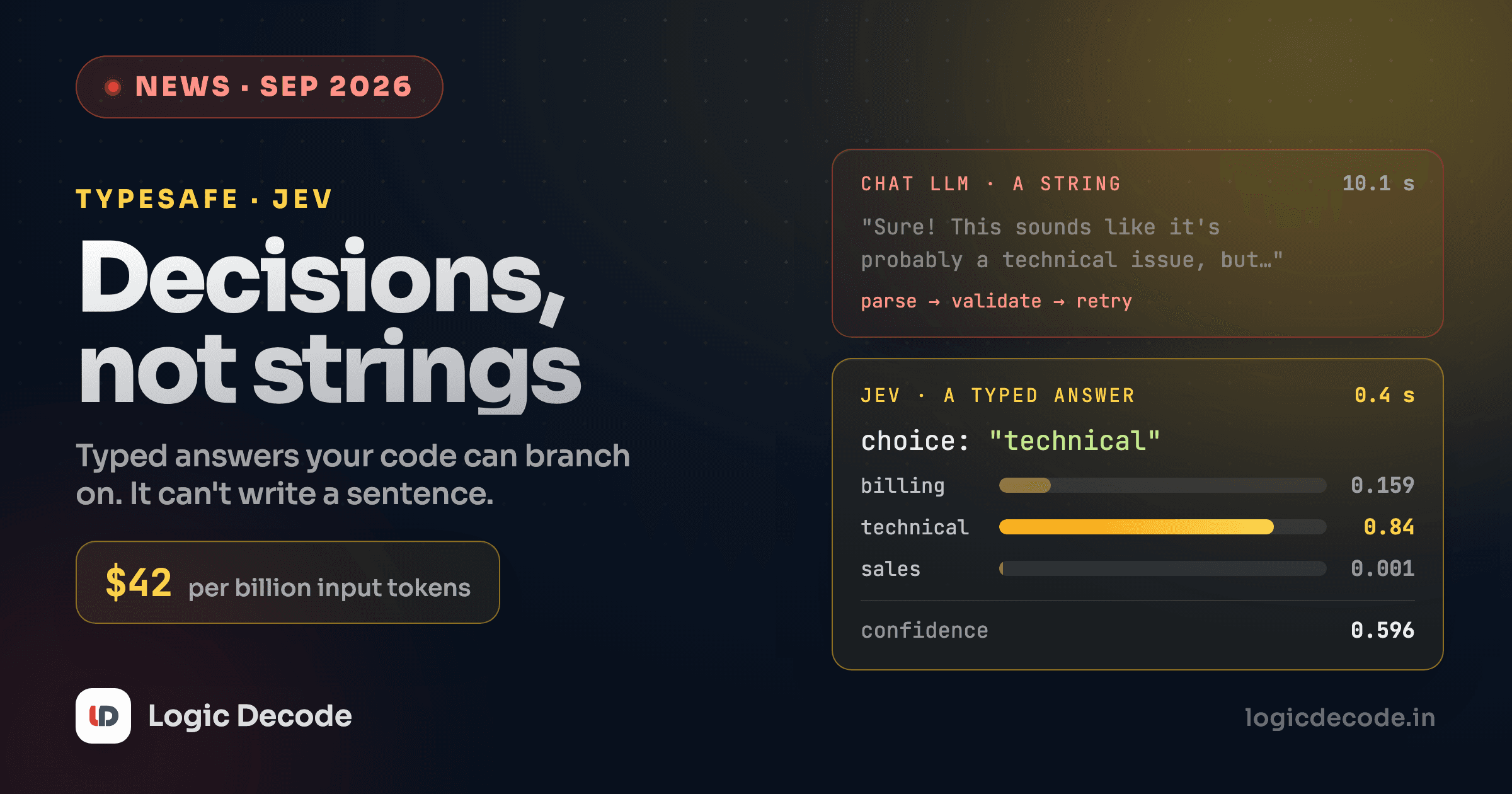This screenshot has height=794, width=1512.
Task: Click the sales probability bar
Action: click(x=1163, y=568)
